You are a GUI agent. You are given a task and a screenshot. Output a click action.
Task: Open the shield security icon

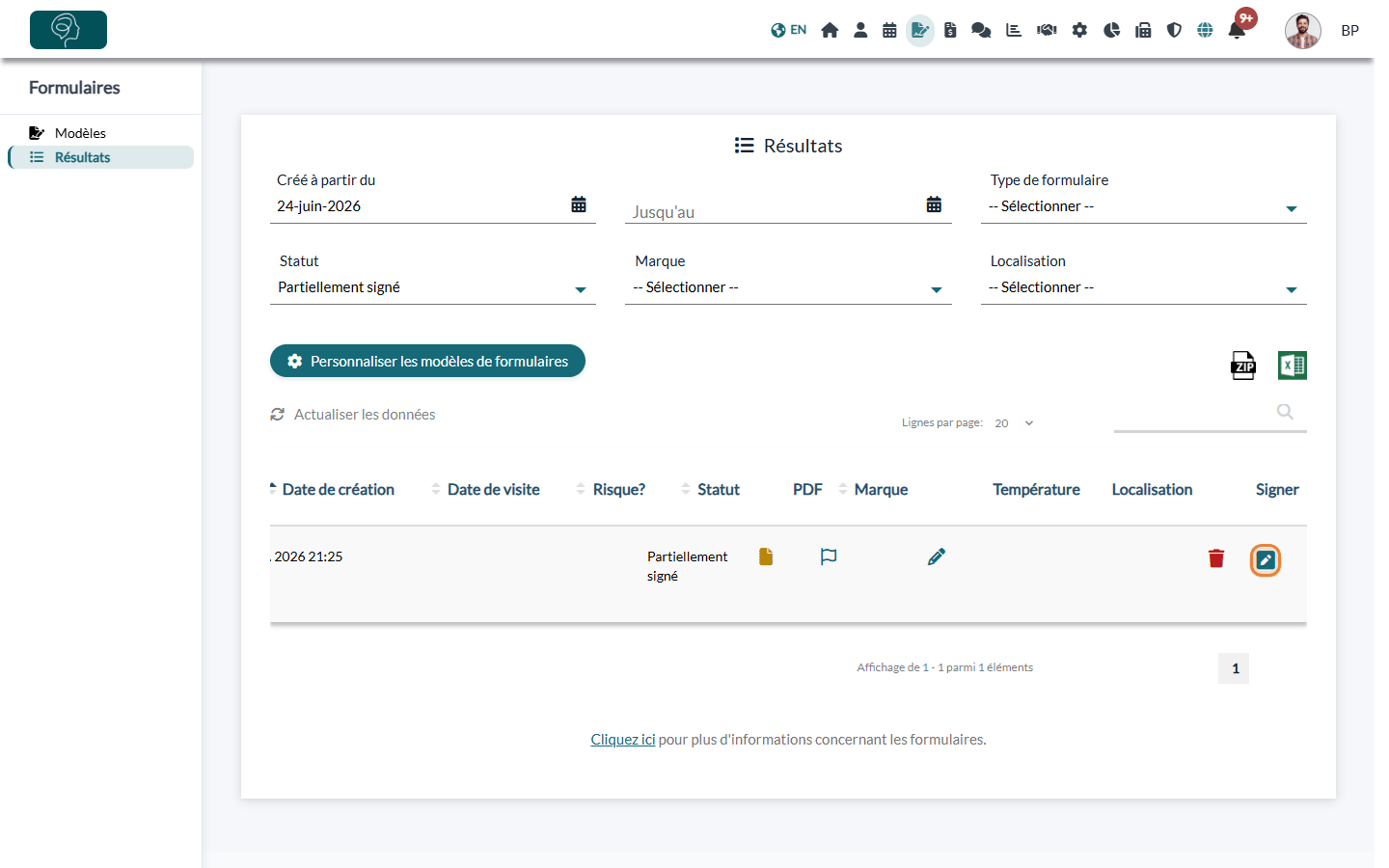(1174, 30)
